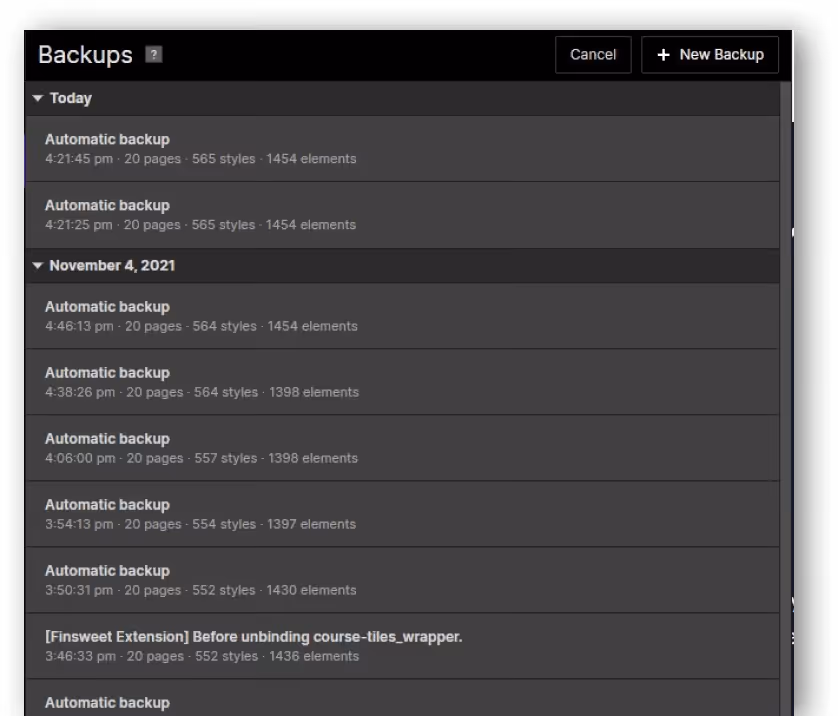
Task: Click the Backups panel title
Action: pos(86,55)
